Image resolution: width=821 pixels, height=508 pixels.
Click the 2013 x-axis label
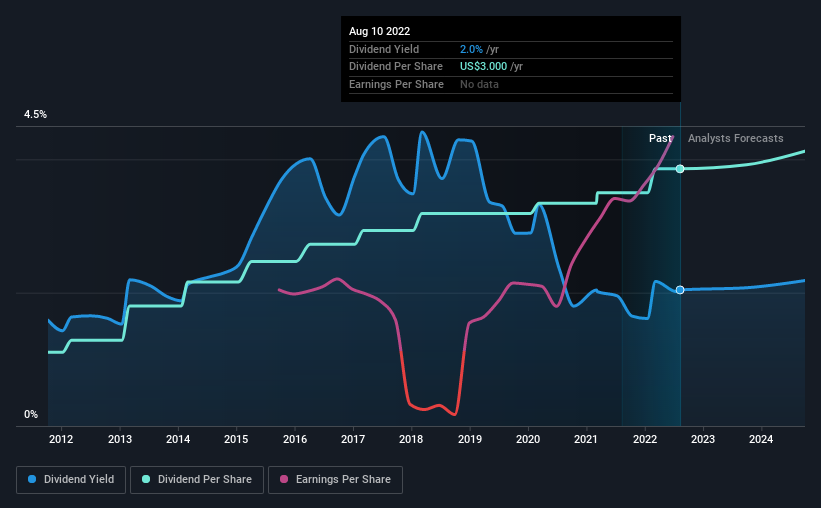point(120,439)
